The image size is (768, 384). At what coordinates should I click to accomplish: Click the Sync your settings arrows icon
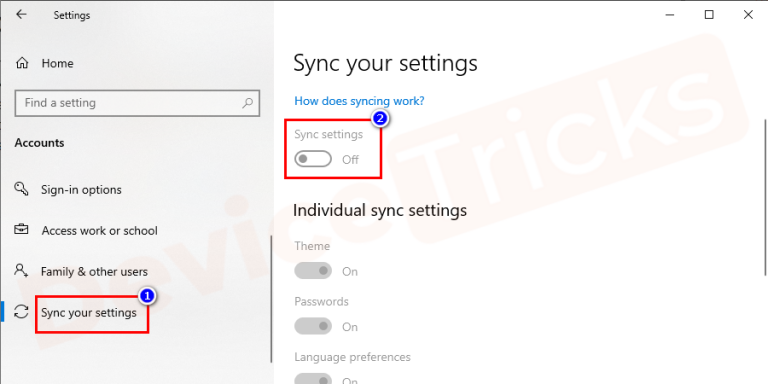(21, 312)
